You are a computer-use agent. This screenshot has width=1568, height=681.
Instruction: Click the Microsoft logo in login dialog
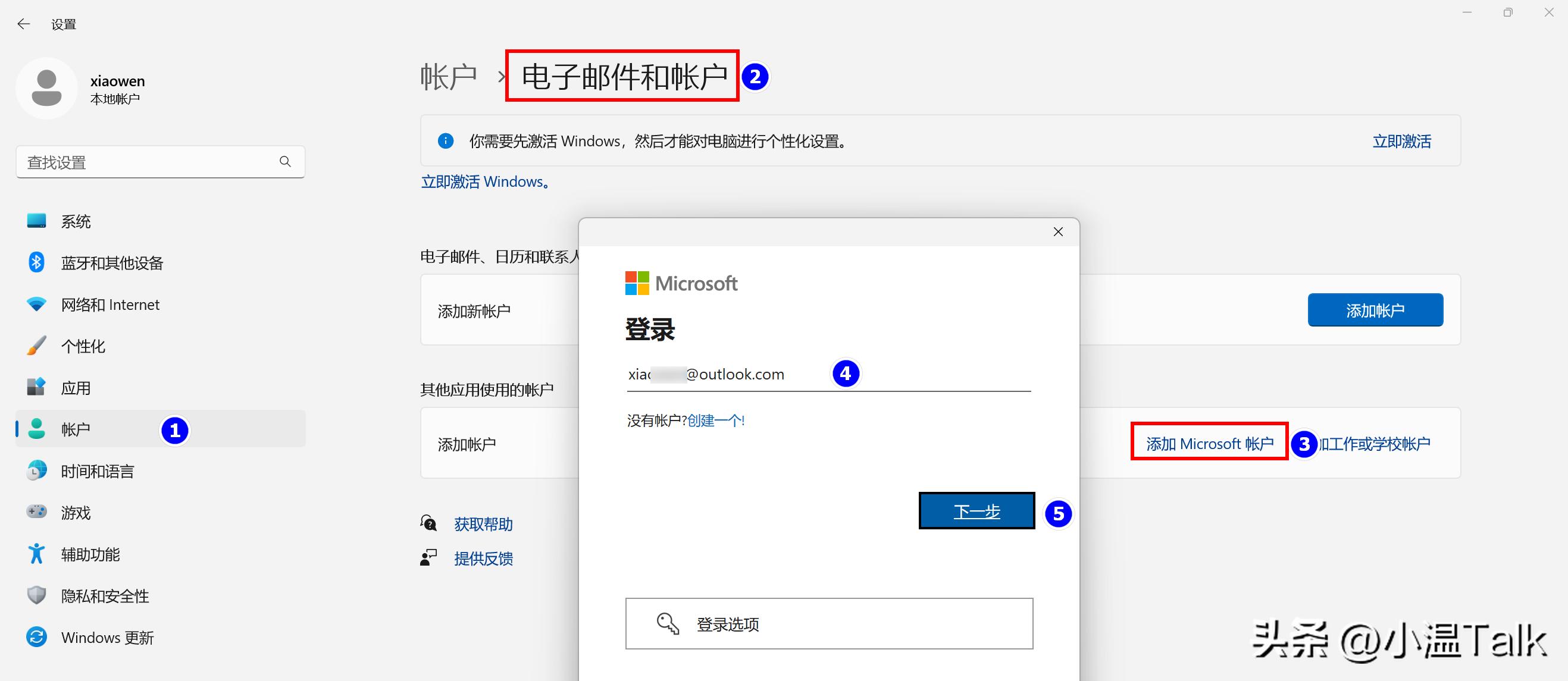(681, 284)
